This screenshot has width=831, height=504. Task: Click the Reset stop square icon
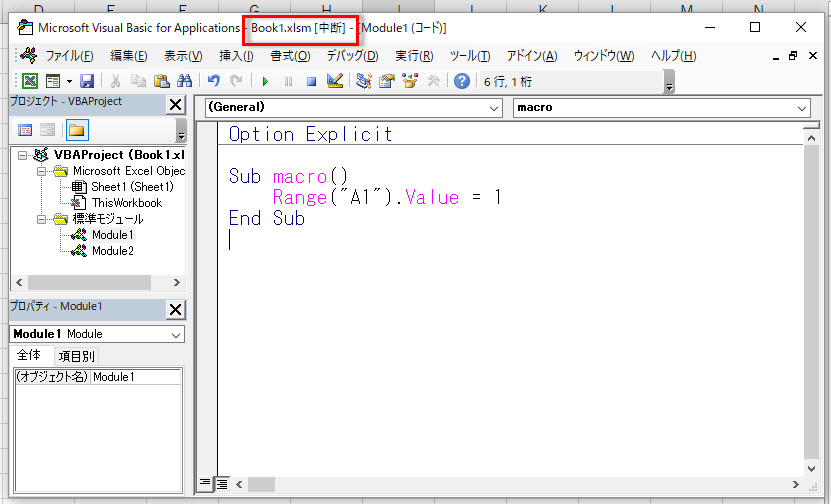click(x=312, y=82)
